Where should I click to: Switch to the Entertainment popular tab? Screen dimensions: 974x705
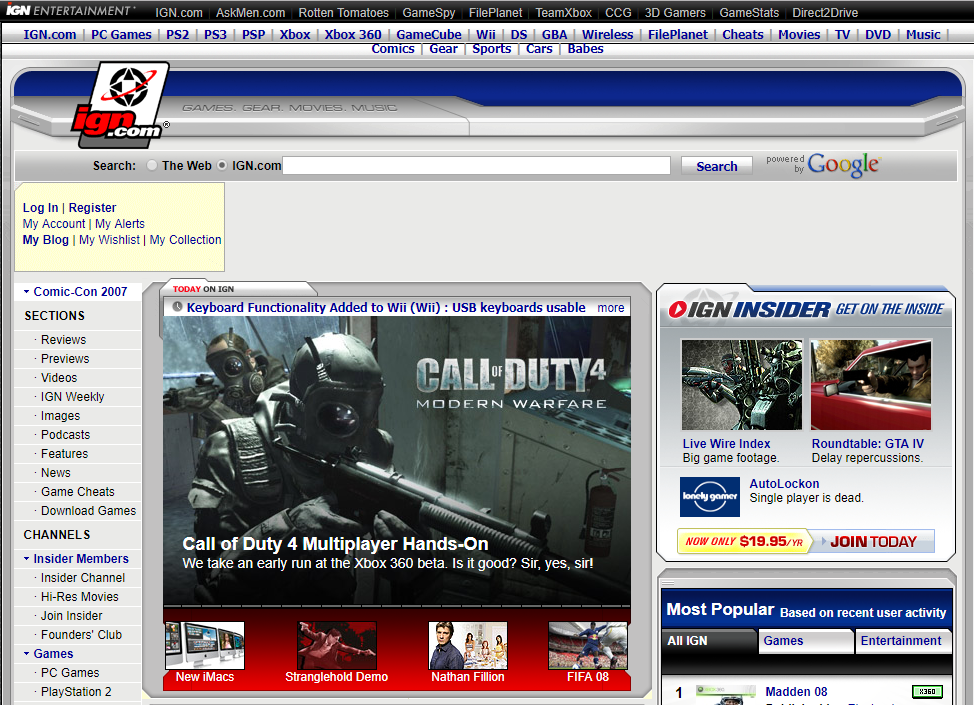(901, 641)
